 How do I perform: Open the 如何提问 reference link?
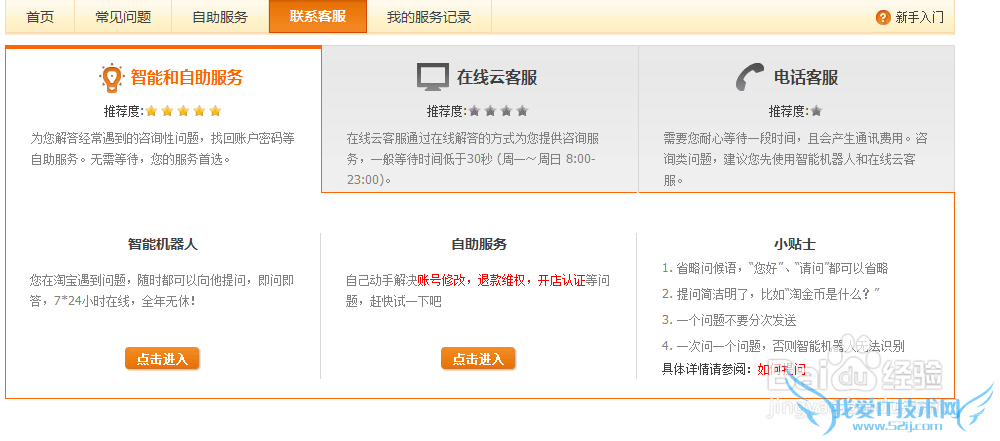781,370
